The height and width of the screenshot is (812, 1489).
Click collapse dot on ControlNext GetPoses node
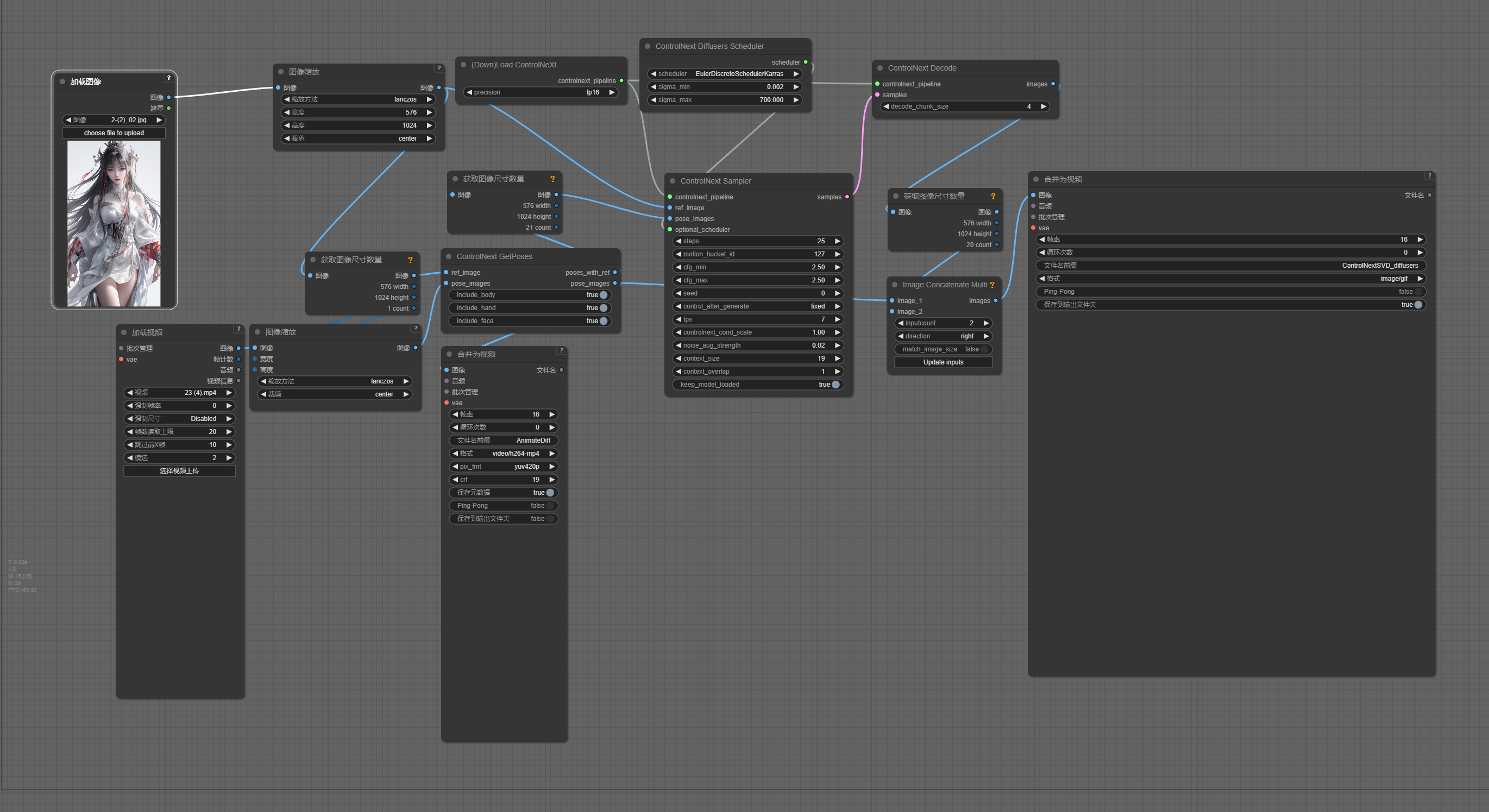click(x=449, y=256)
